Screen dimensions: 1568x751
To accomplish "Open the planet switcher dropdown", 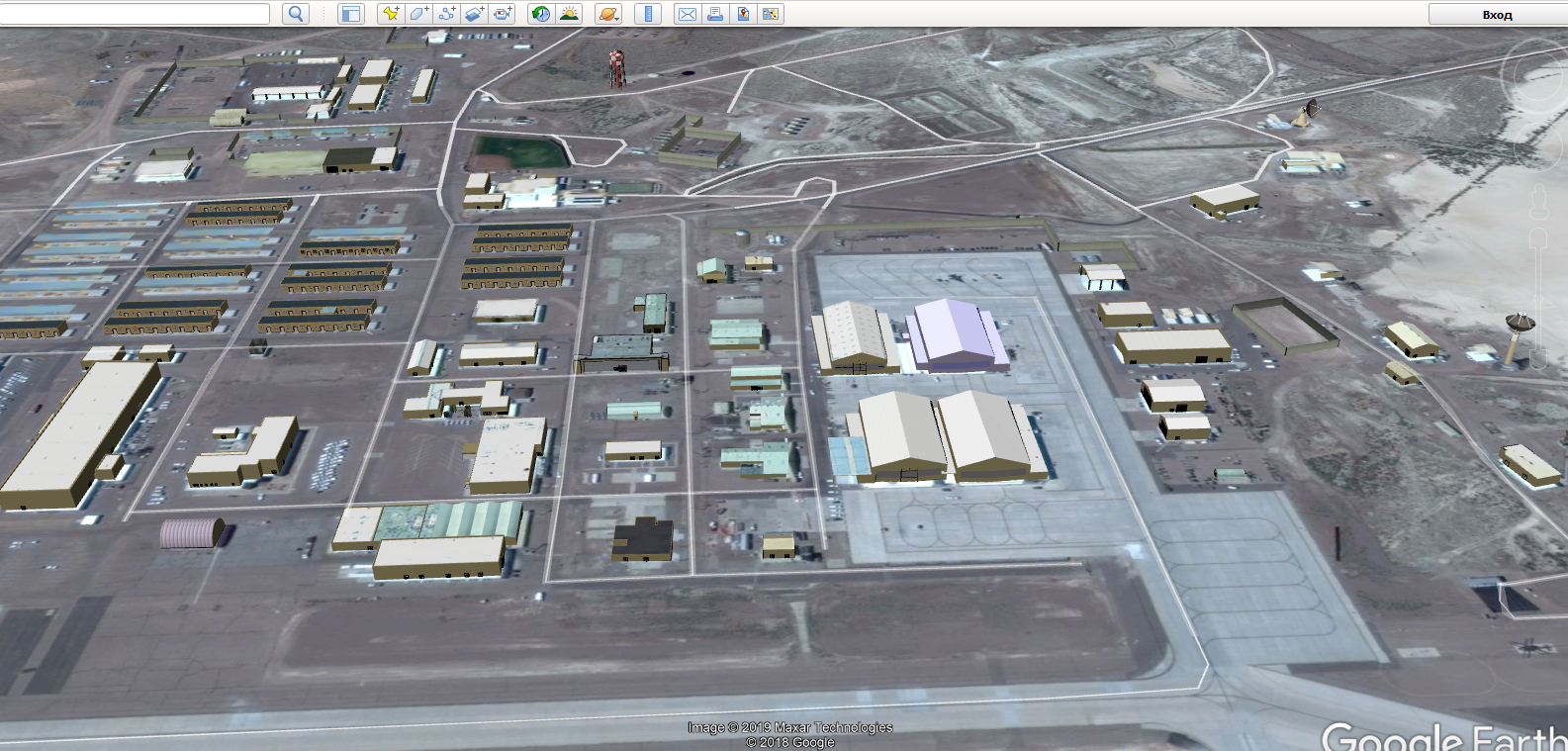I will click(608, 14).
